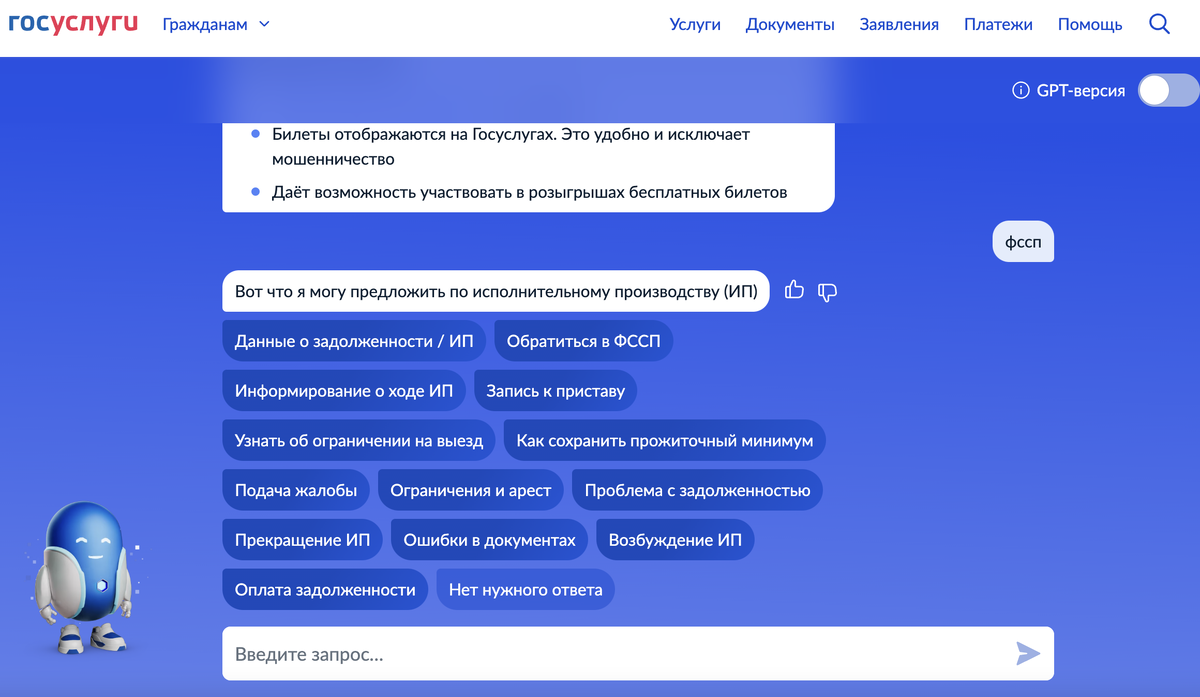Image resolution: width=1200 pixels, height=697 pixels.
Task: Go to the Помощь section
Action: (x=1089, y=24)
